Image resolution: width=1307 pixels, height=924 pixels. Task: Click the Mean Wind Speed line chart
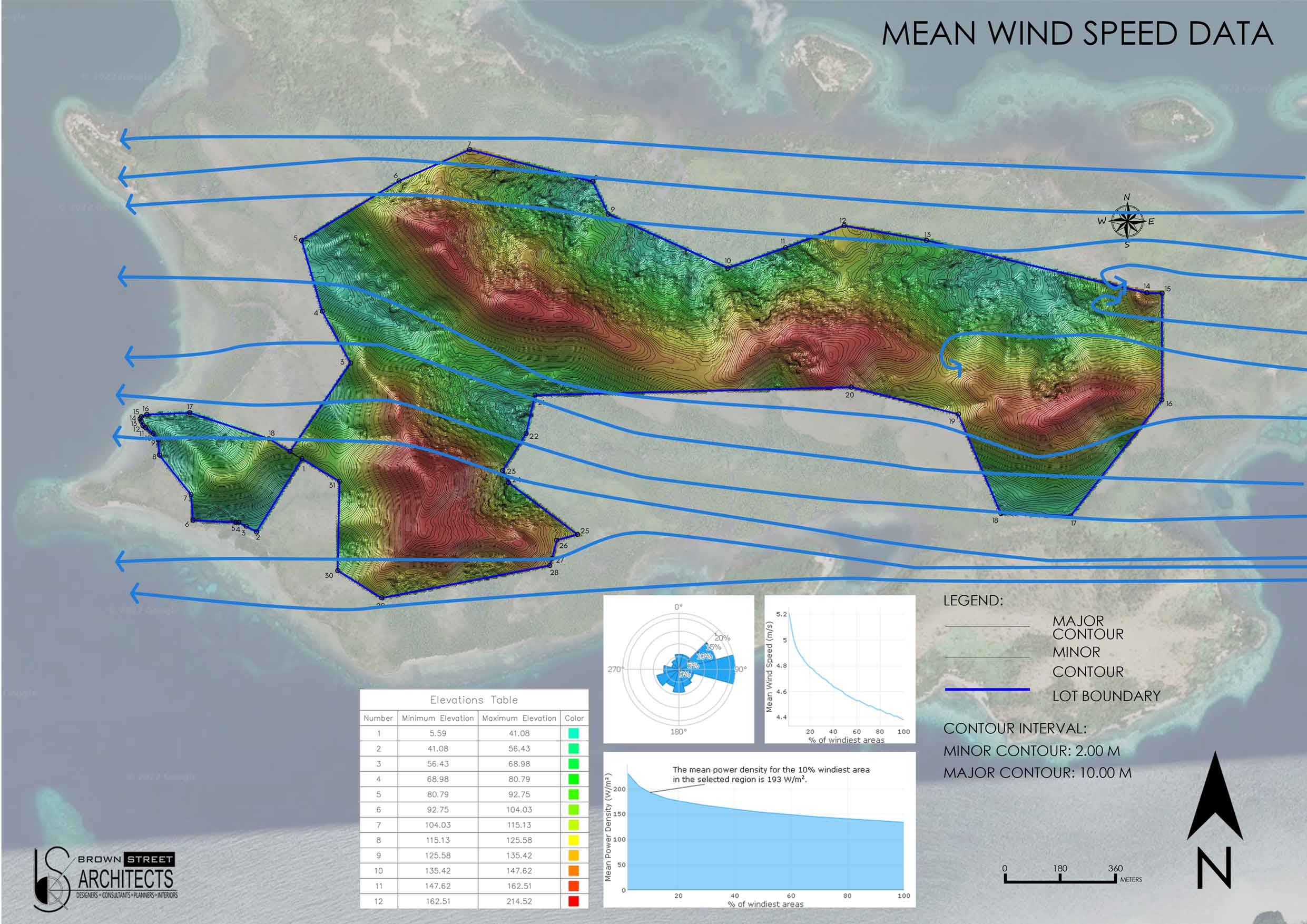click(x=841, y=670)
